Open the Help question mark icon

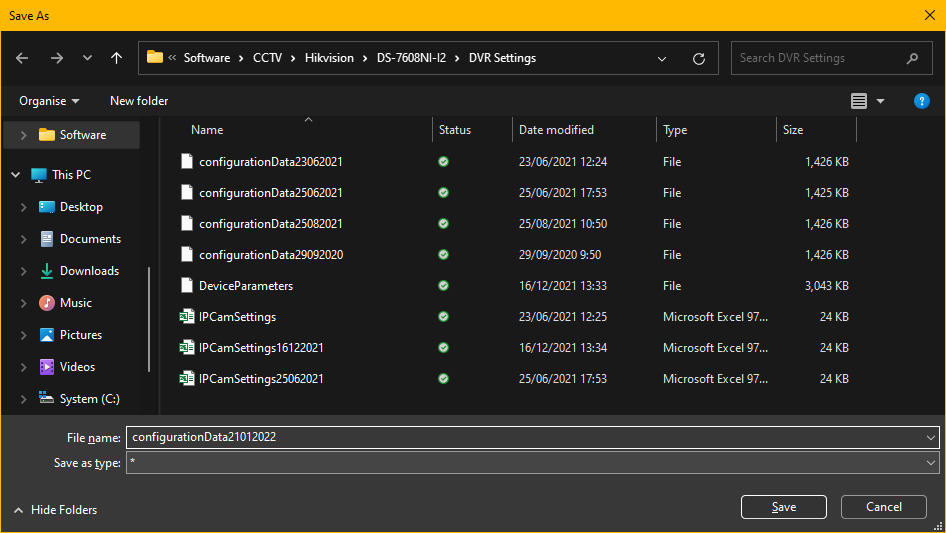point(922,101)
